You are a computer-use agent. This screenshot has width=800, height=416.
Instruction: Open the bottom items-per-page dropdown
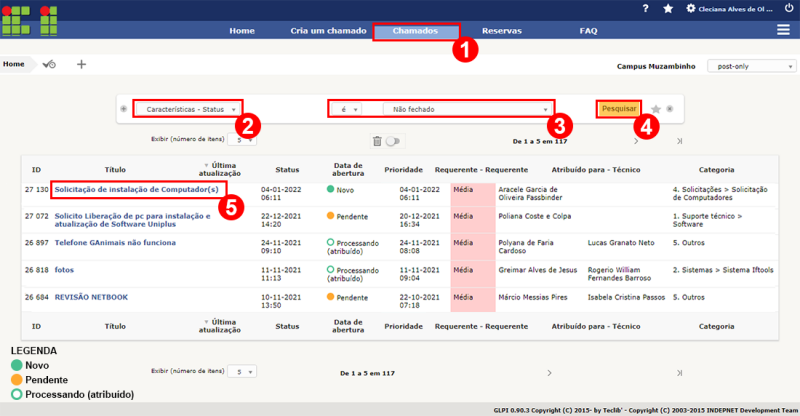tap(242, 372)
